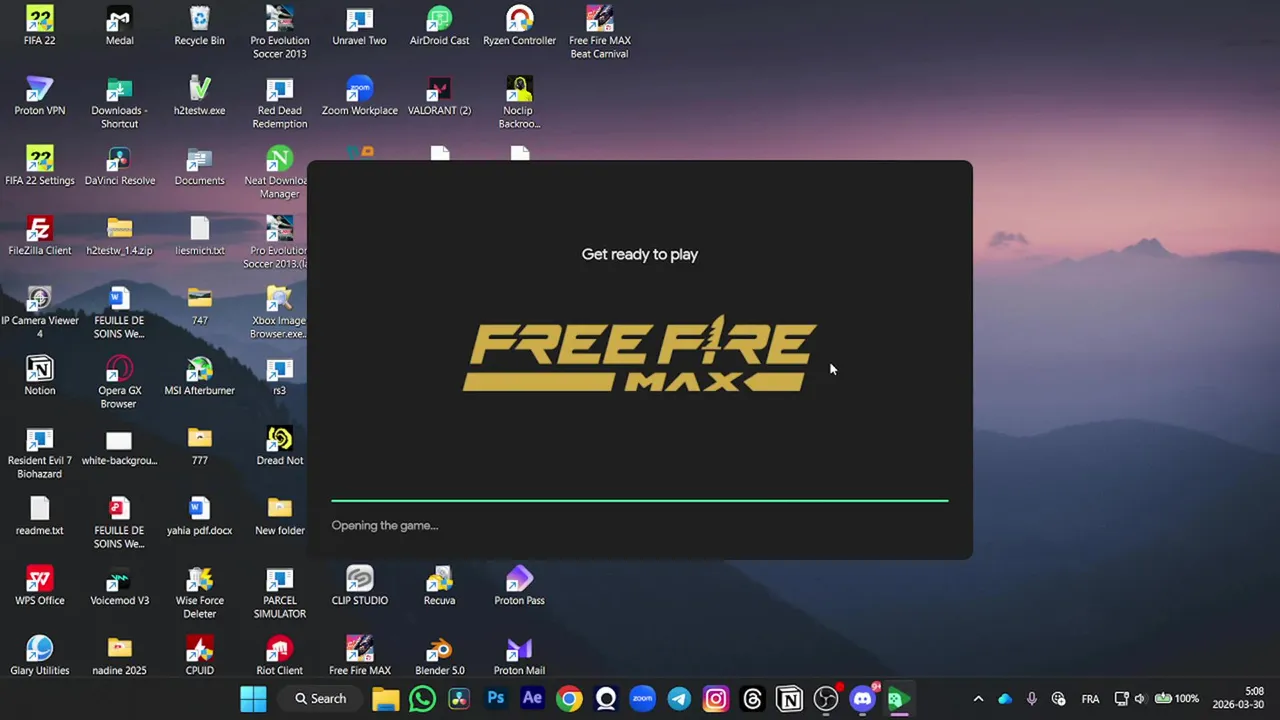Select the VALORANT (2) shortcut
This screenshot has width=1280, height=720.
(439, 96)
